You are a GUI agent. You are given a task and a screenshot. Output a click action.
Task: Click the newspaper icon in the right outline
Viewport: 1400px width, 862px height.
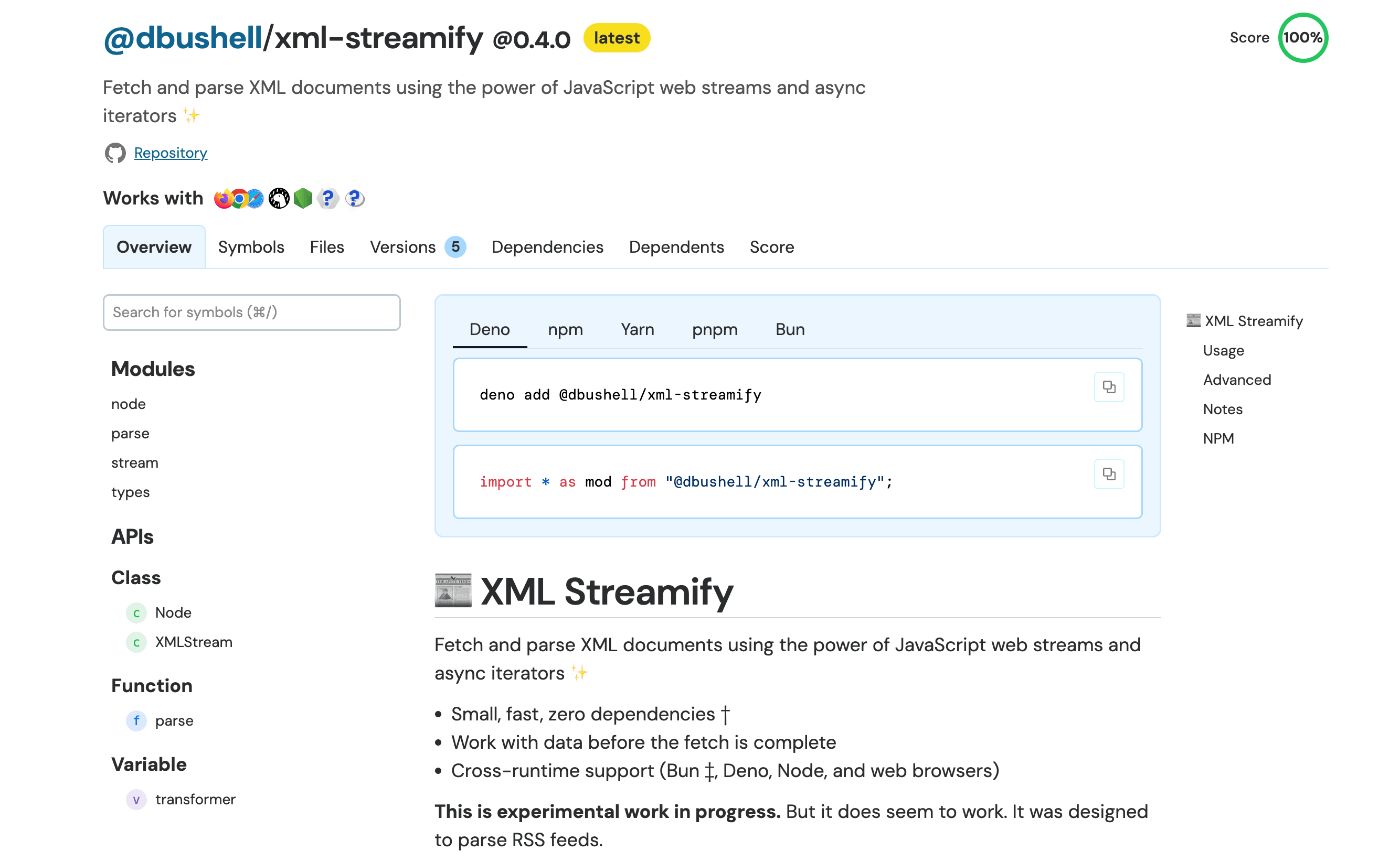[x=1193, y=321]
